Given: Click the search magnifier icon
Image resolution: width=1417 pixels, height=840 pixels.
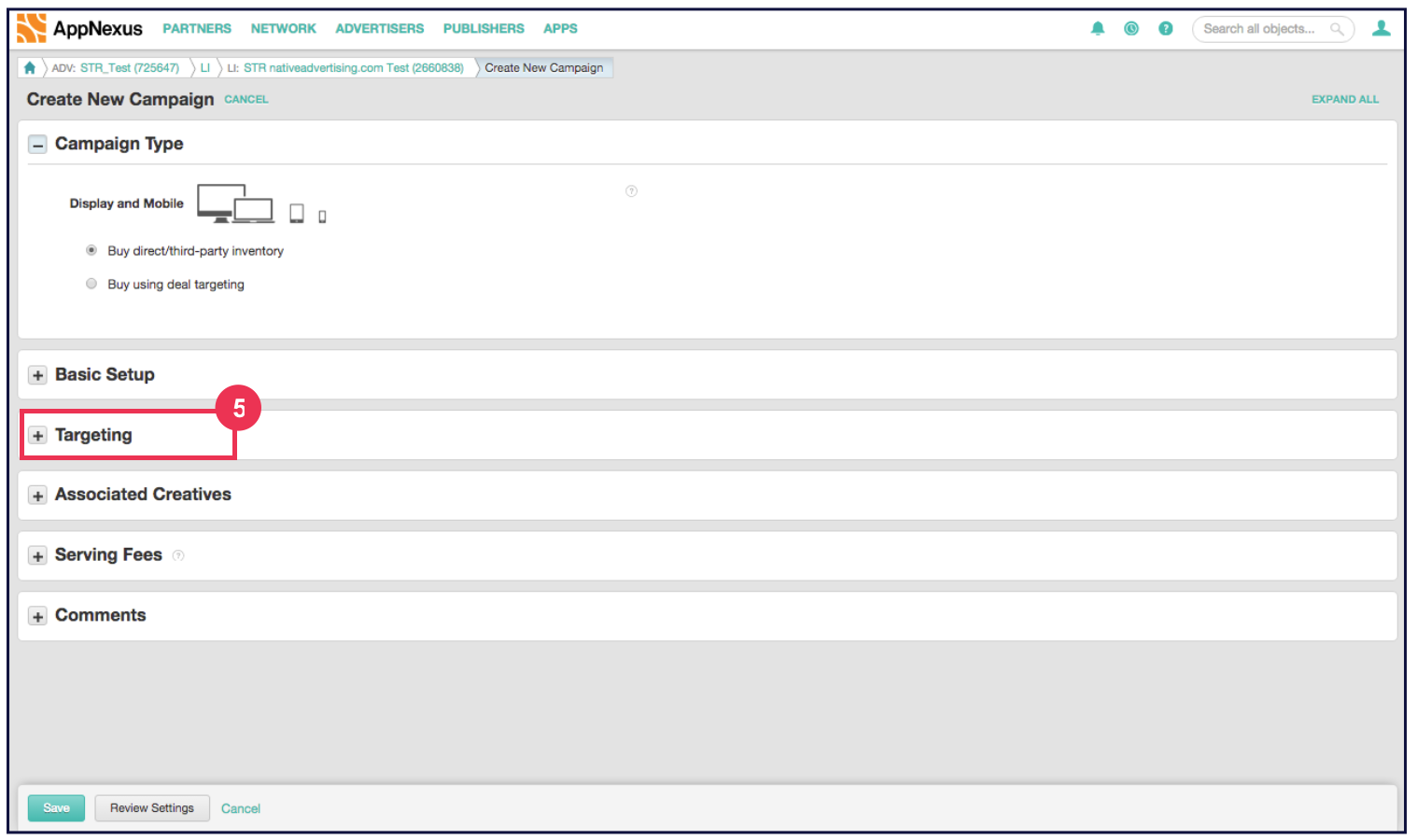Looking at the screenshot, I should click(1337, 29).
